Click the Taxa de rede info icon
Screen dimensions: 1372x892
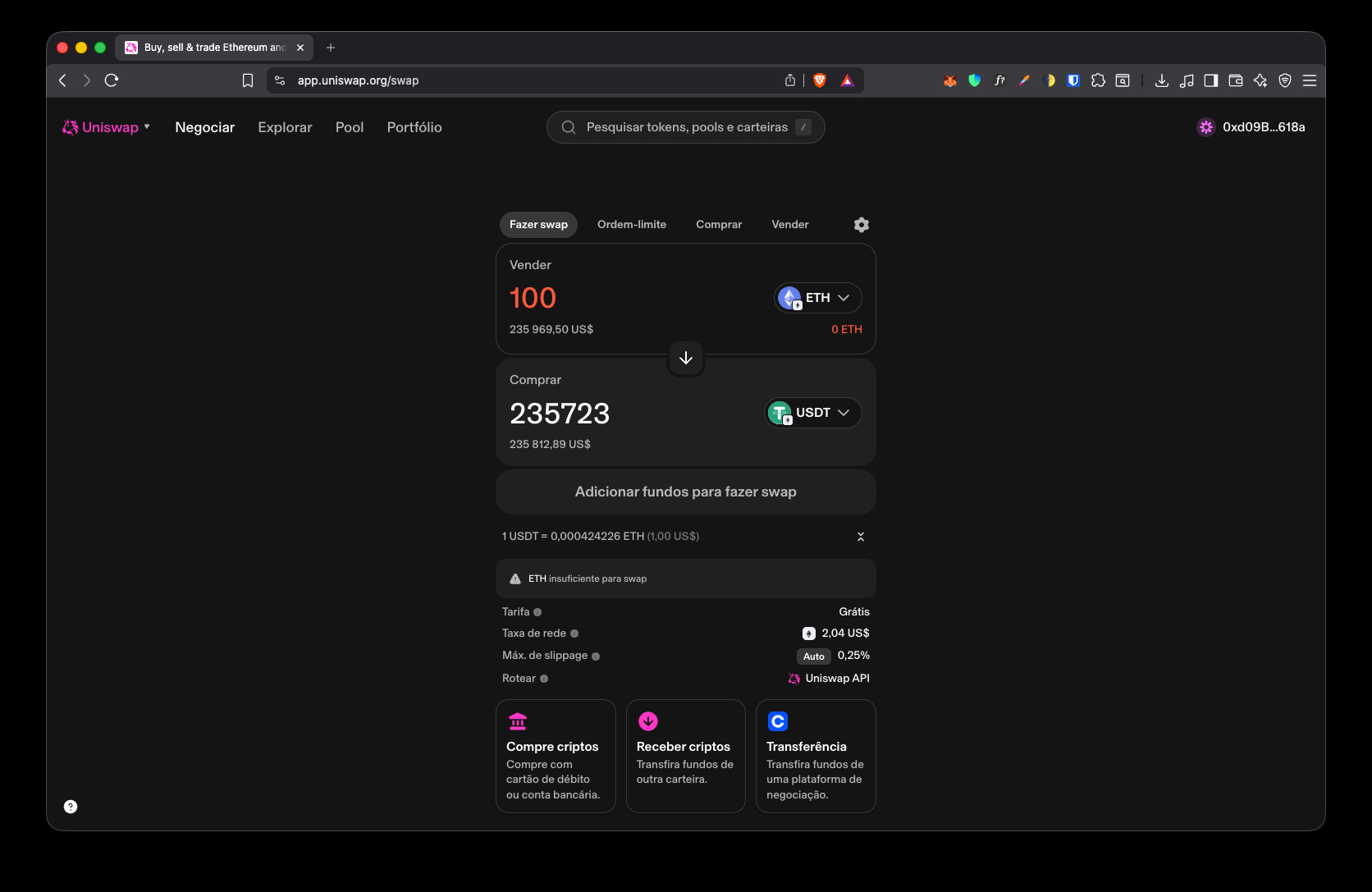(574, 634)
